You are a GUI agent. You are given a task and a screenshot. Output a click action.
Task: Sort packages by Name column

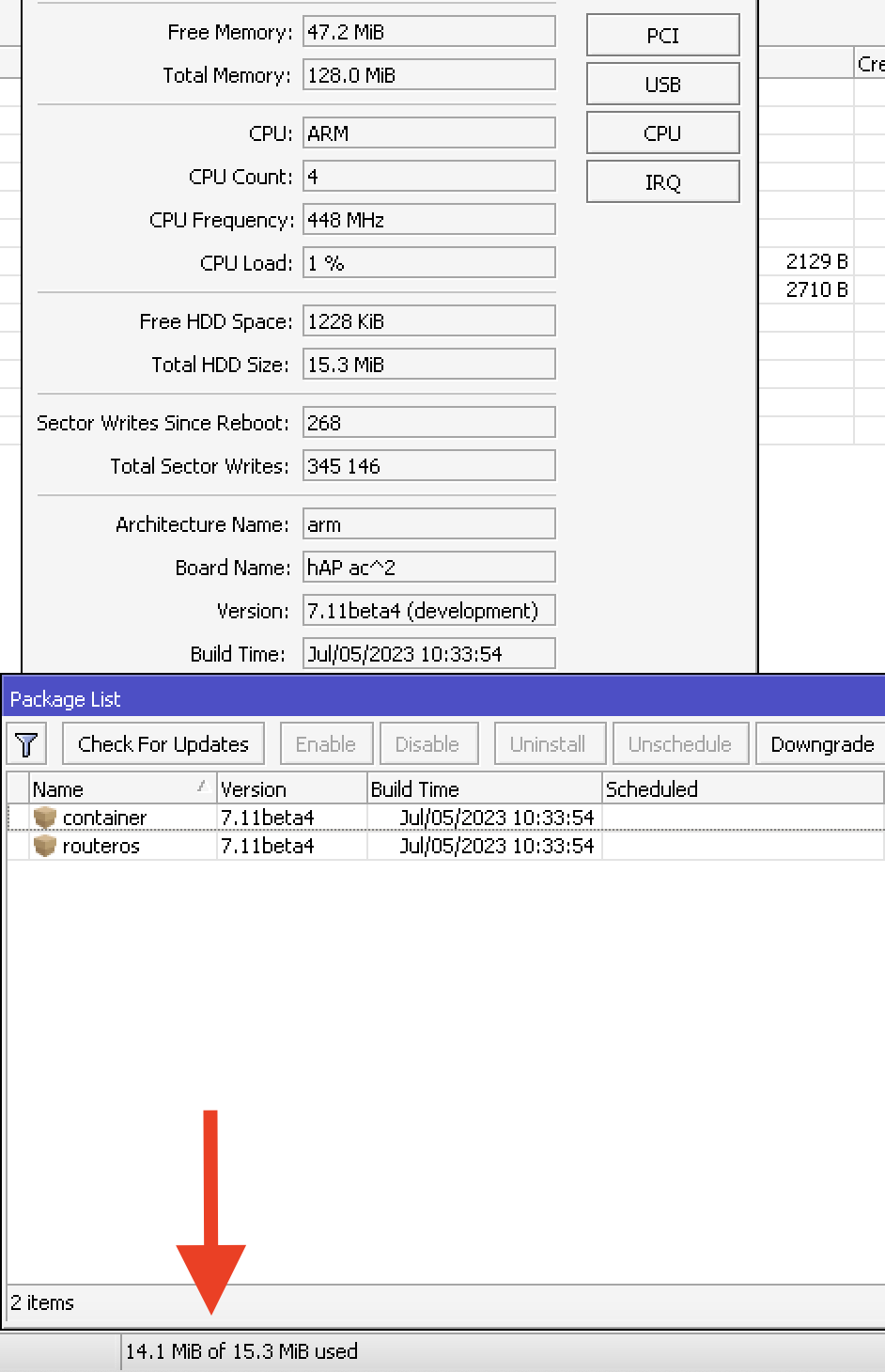(x=122, y=788)
